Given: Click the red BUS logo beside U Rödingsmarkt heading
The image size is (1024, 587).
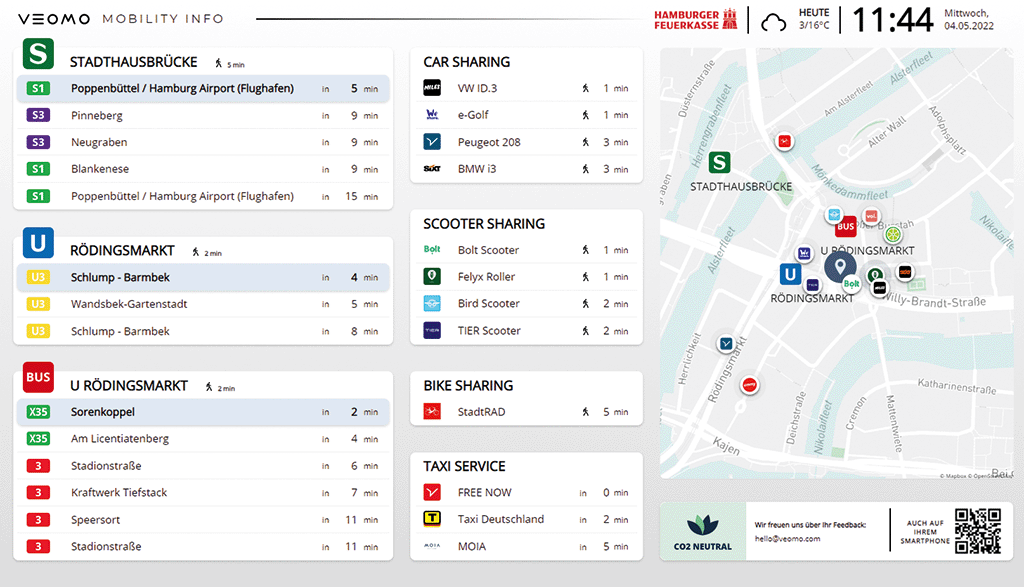Looking at the screenshot, I should point(38,377).
